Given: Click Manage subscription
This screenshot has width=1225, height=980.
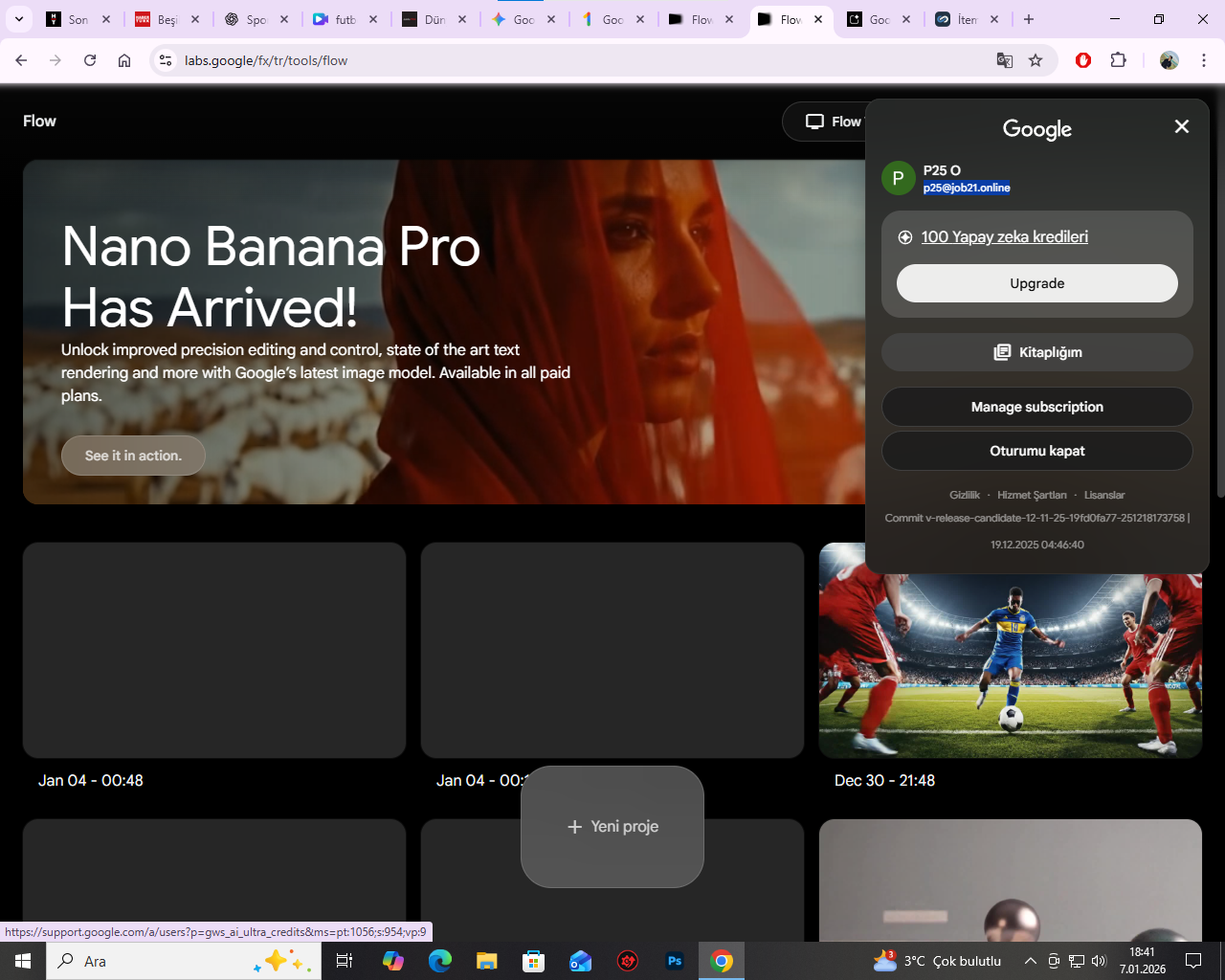Looking at the screenshot, I should (x=1037, y=407).
